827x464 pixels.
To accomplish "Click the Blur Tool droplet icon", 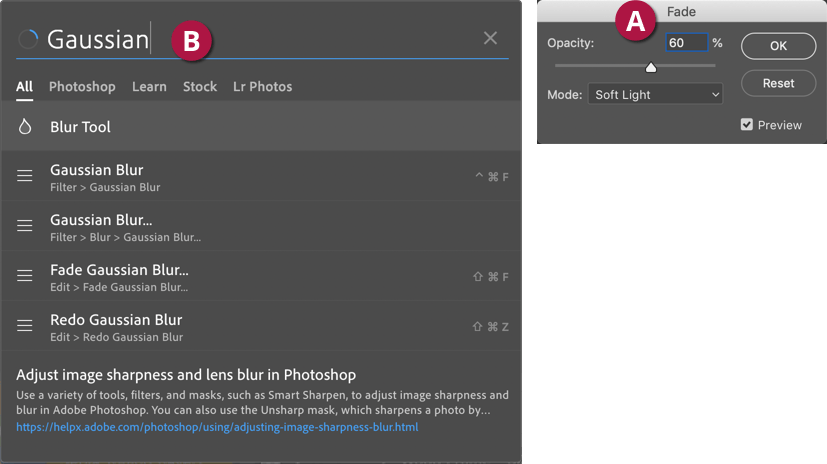I will click(25, 127).
